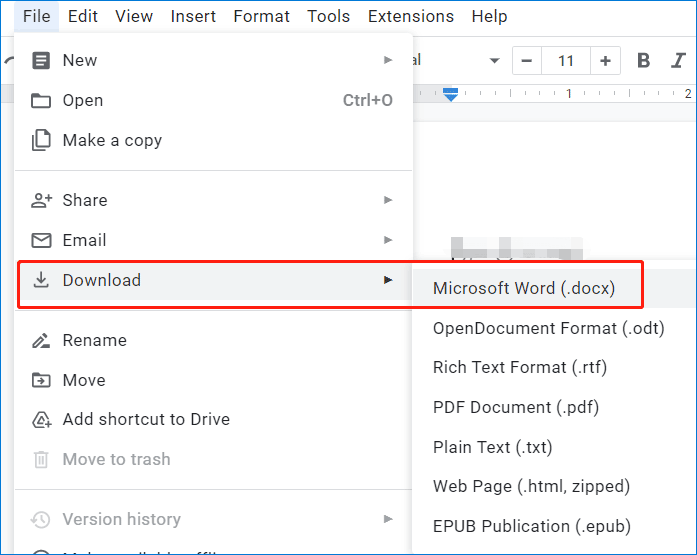Click the Make a copy icon
Image resolution: width=697 pixels, height=555 pixels.
click(41, 140)
